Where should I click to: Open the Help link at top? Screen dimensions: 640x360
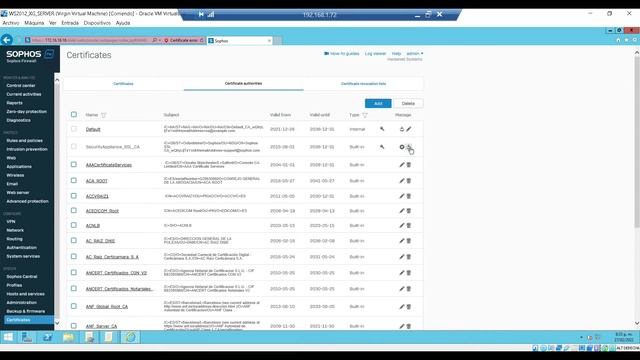click(396, 53)
